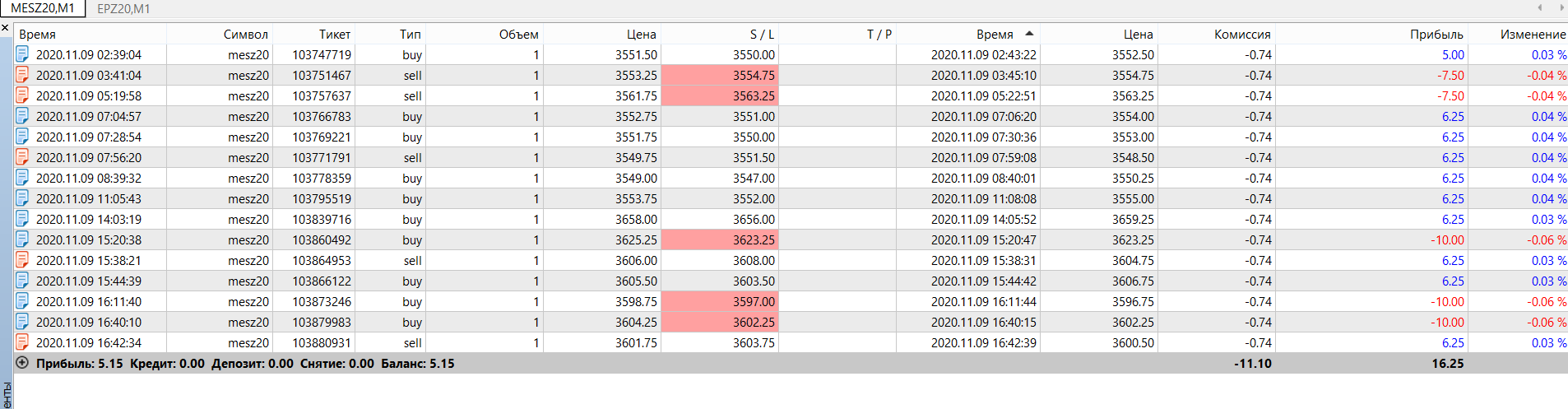Viewport: 1568px width, 409px height.
Task: Toggle sort arrow on second Время column
Action: tap(1029, 34)
